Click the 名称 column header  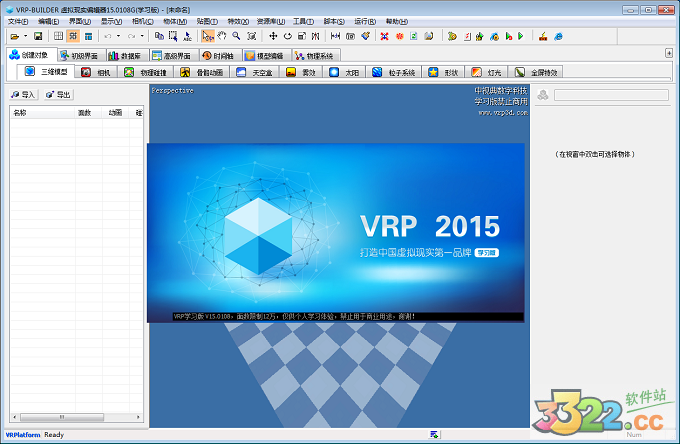tap(42, 113)
